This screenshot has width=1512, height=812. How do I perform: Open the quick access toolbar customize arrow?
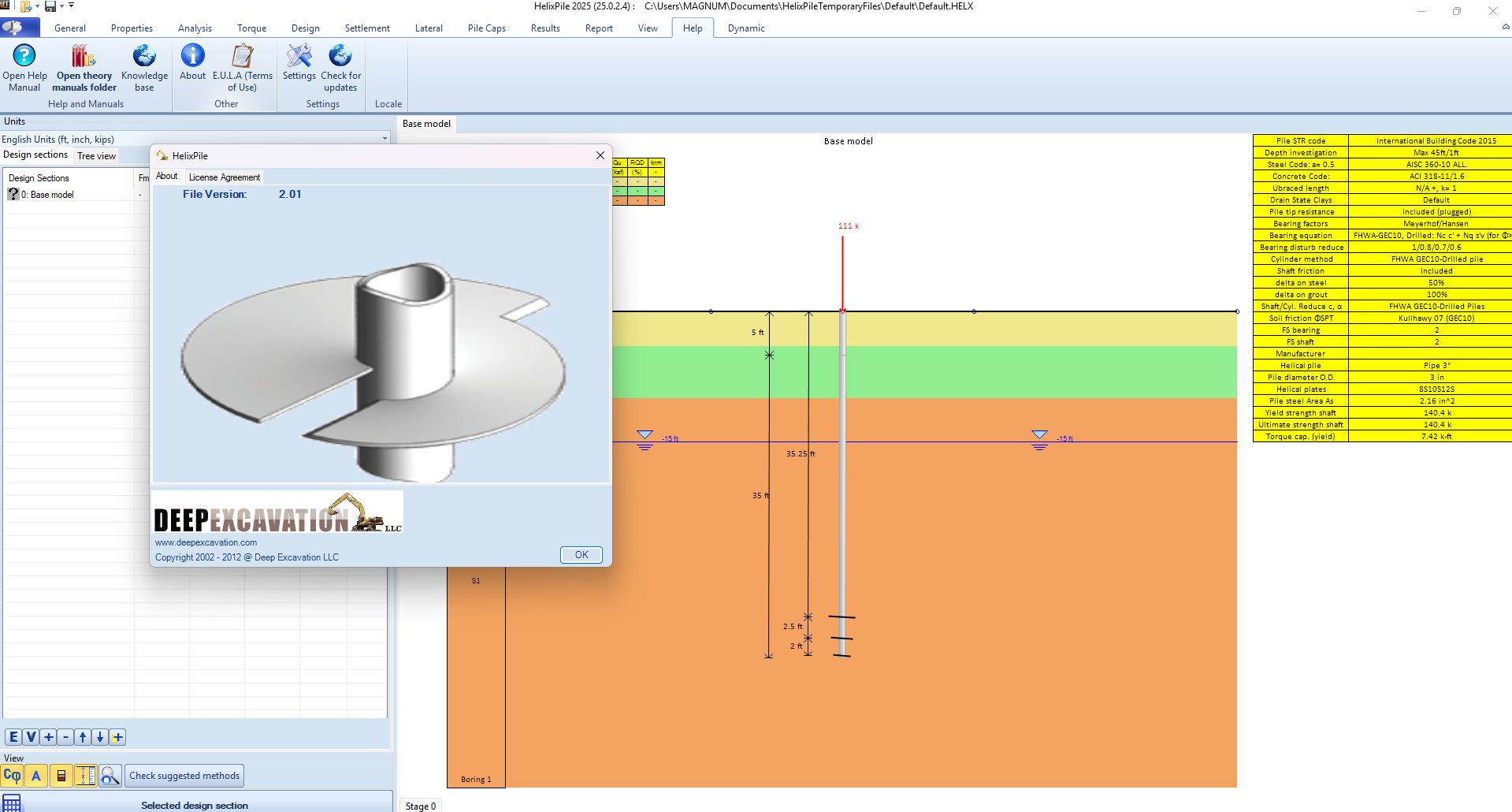tap(71, 6)
